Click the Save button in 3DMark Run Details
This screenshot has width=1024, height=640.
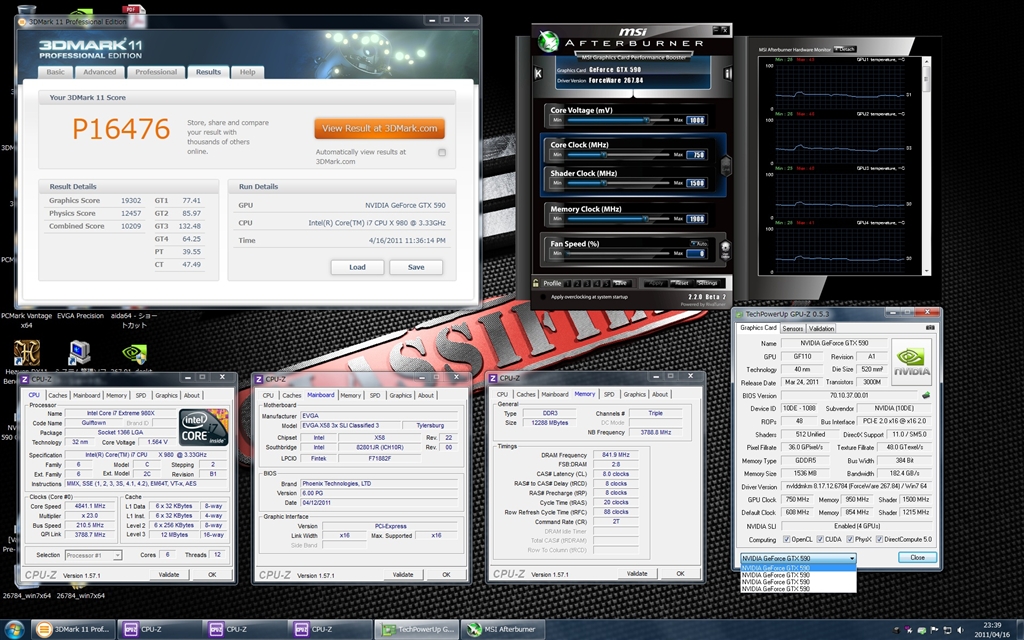point(416,267)
